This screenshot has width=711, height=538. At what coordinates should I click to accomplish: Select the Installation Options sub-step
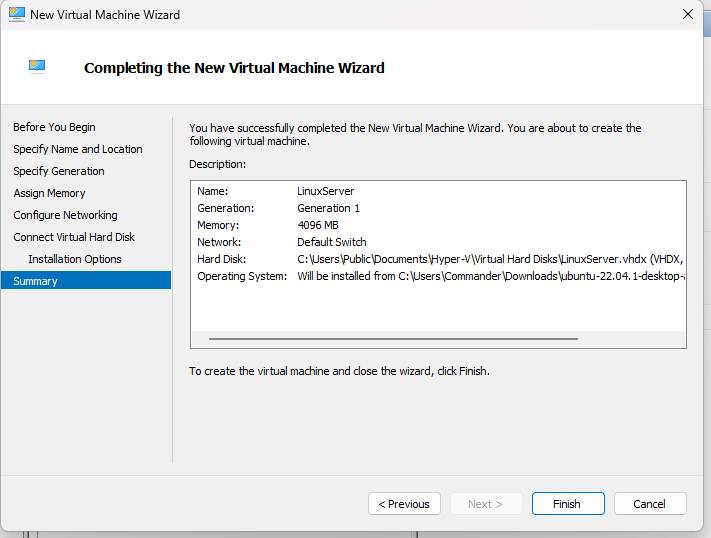(x=75, y=259)
